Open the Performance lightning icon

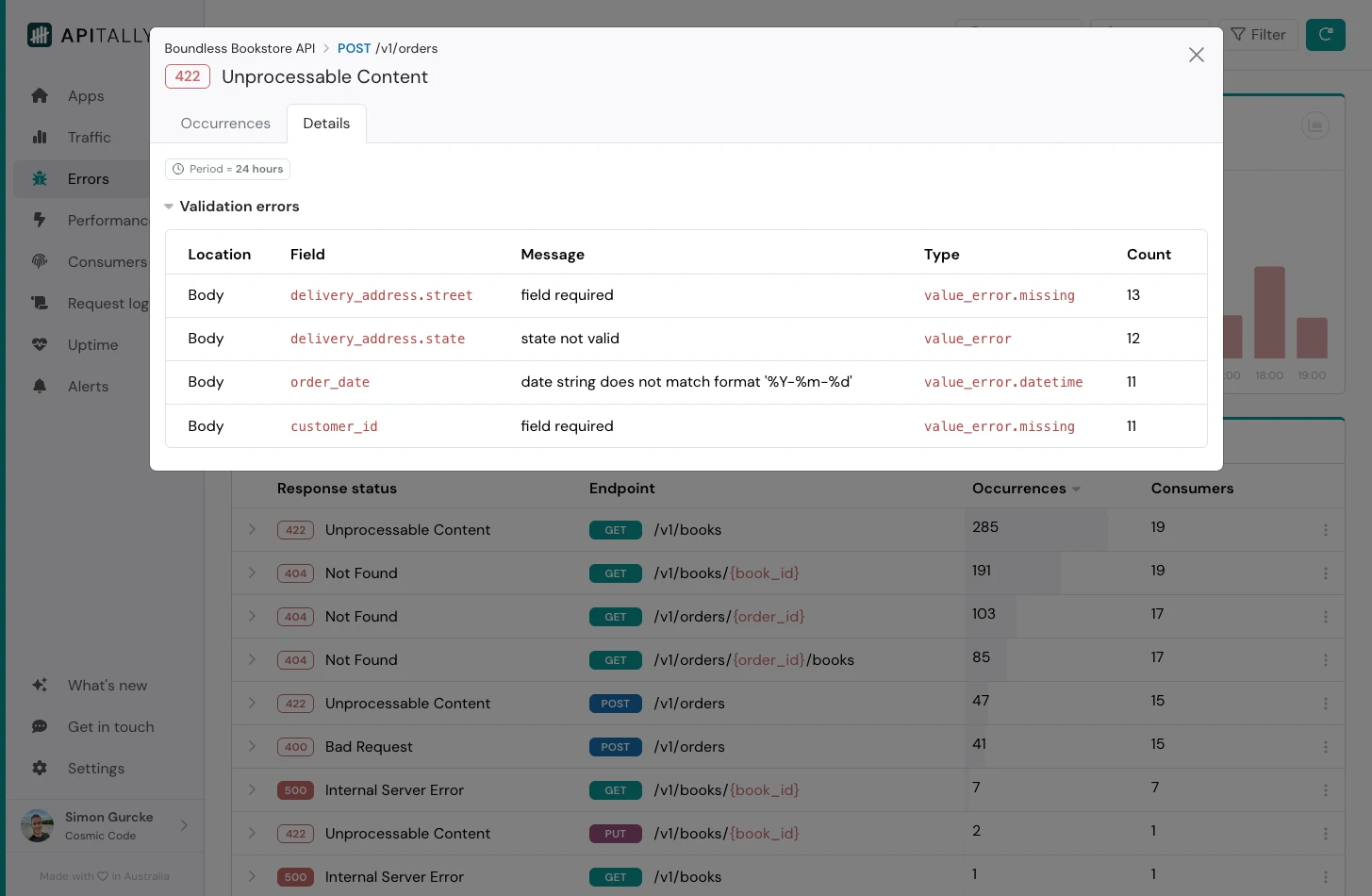point(40,220)
